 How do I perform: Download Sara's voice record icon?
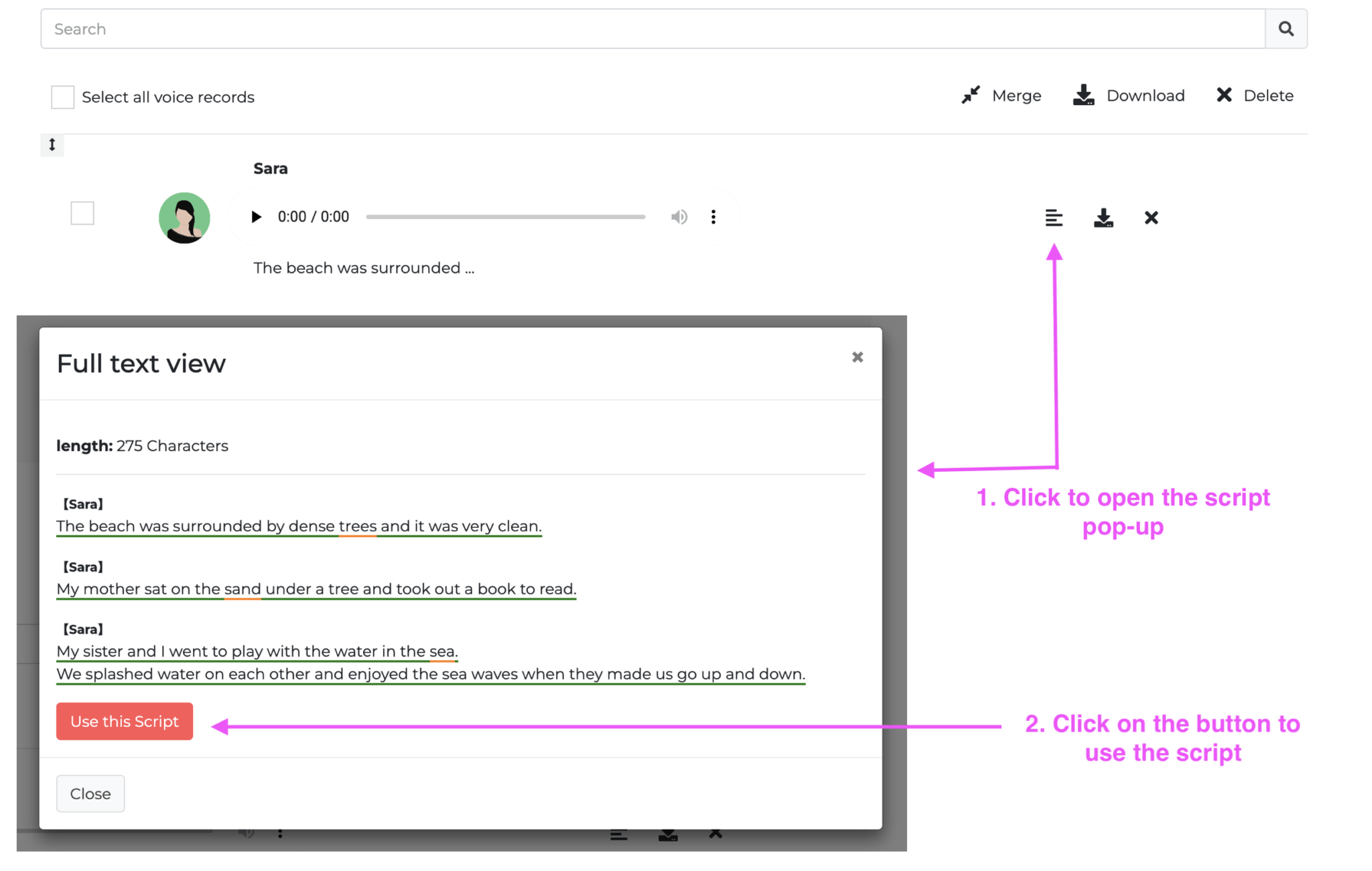(1103, 218)
